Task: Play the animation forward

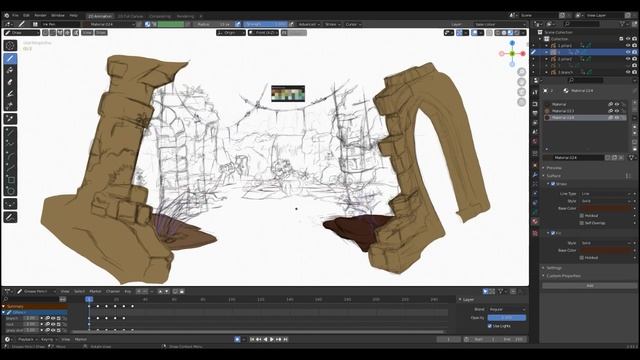Action: pyautogui.click(x=272, y=339)
